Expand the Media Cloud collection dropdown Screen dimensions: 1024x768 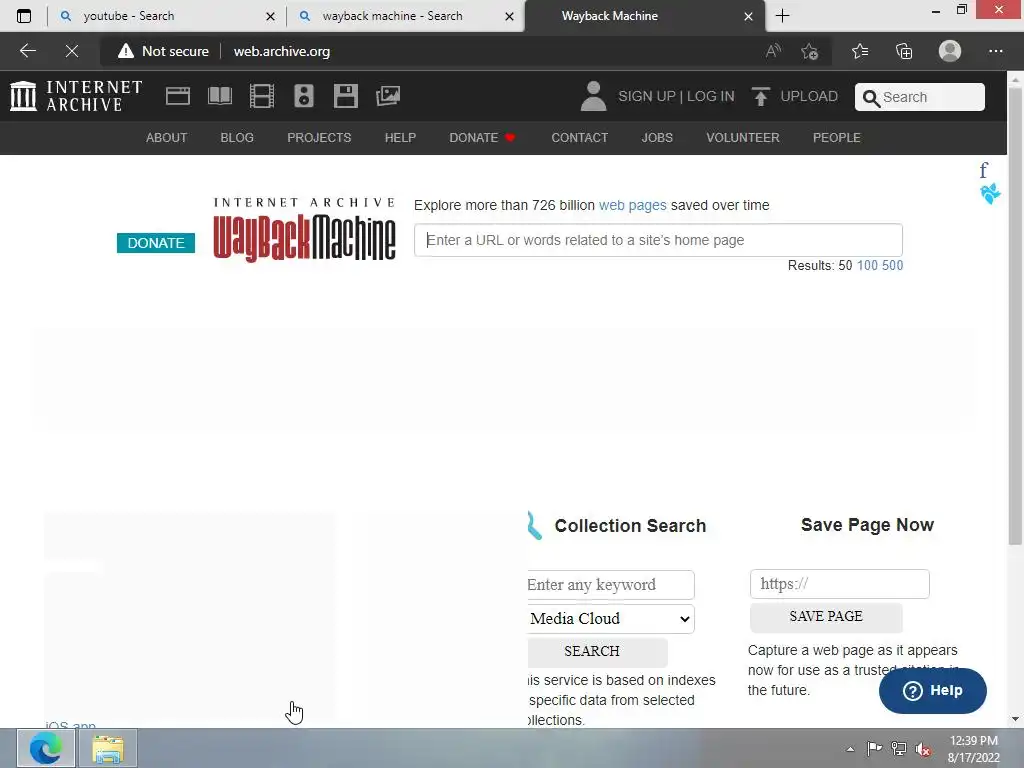(611, 618)
